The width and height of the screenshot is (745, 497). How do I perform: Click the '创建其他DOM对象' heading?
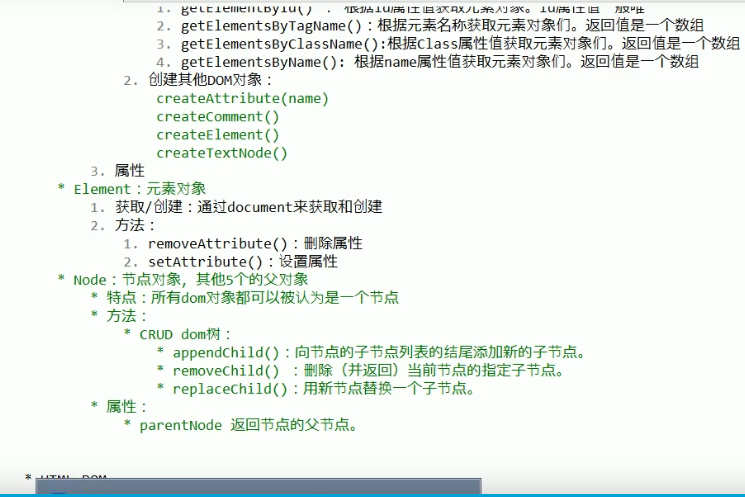(198, 80)
